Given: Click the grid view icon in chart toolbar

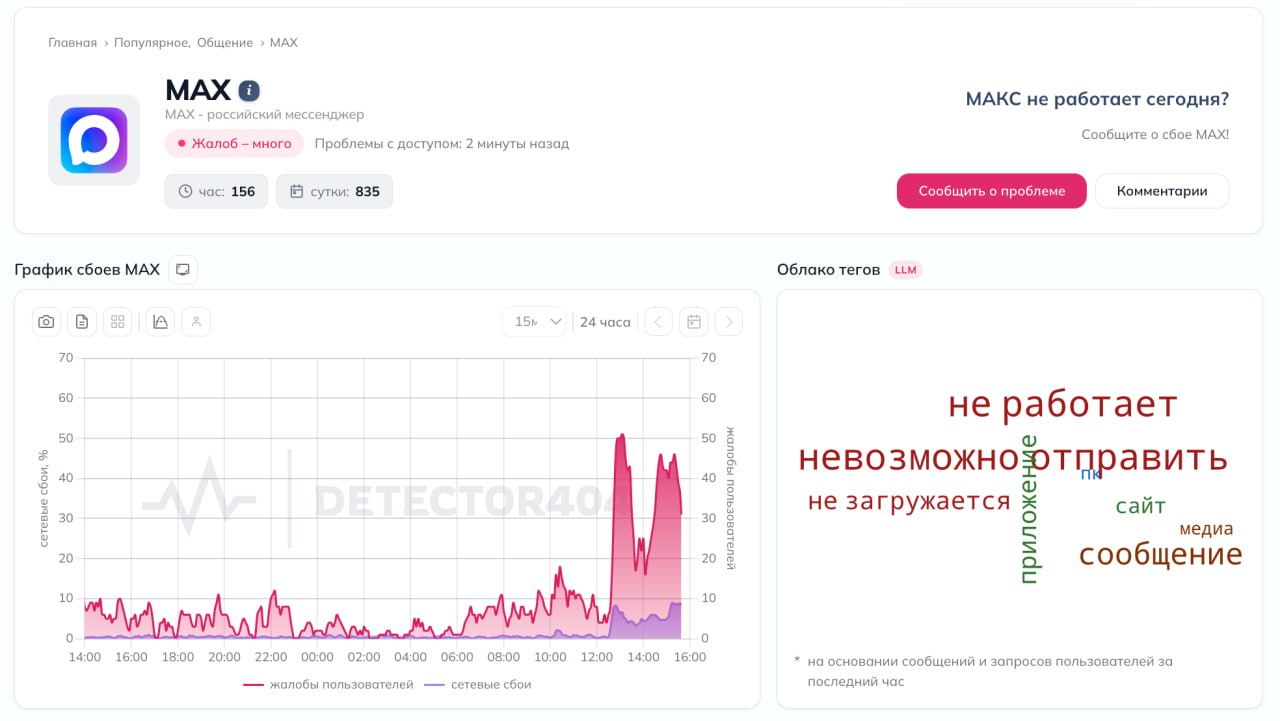Looking at the screenshot, I should (118, 322).
